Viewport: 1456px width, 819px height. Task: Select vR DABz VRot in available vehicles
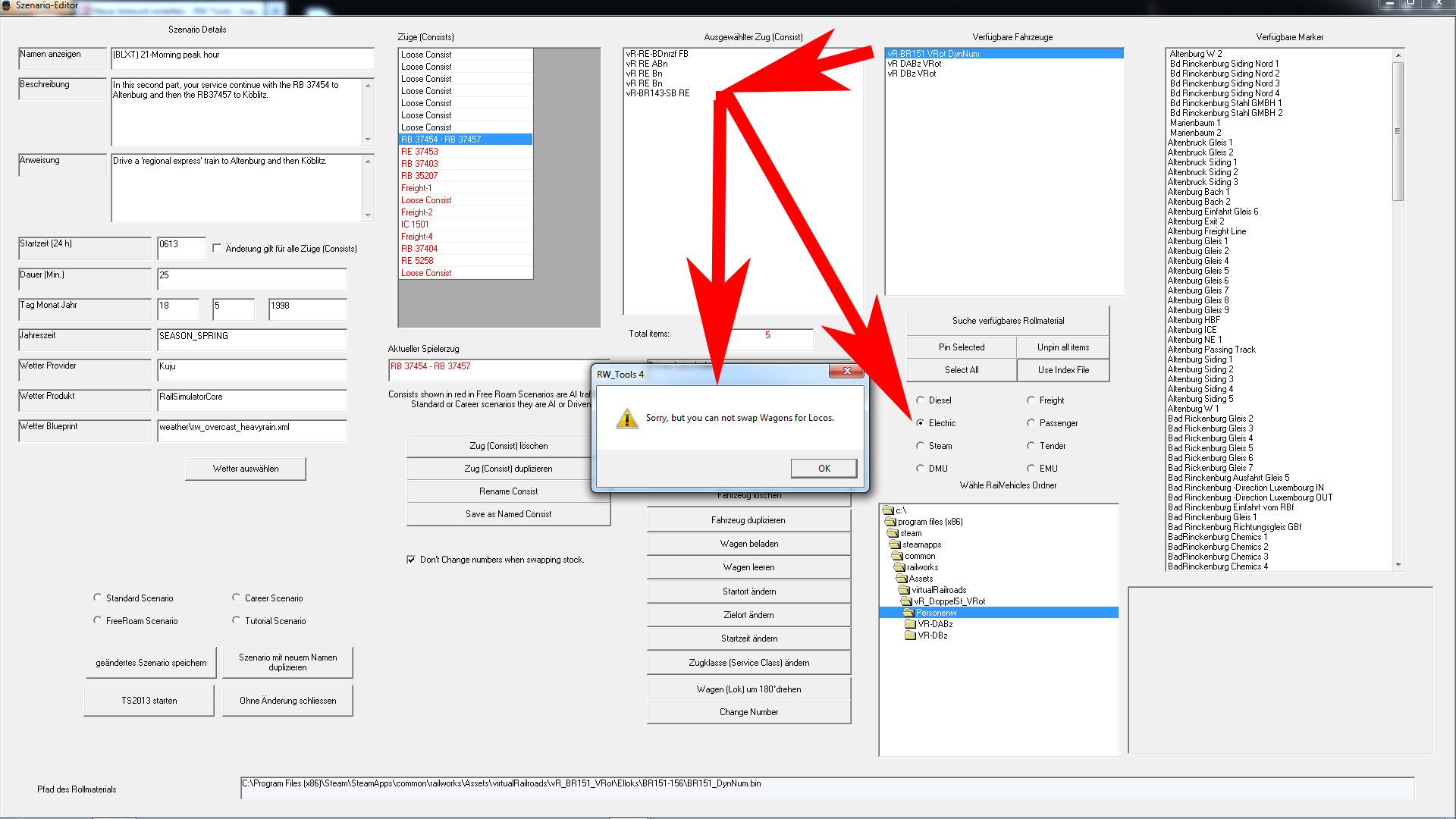pos(914,64)
